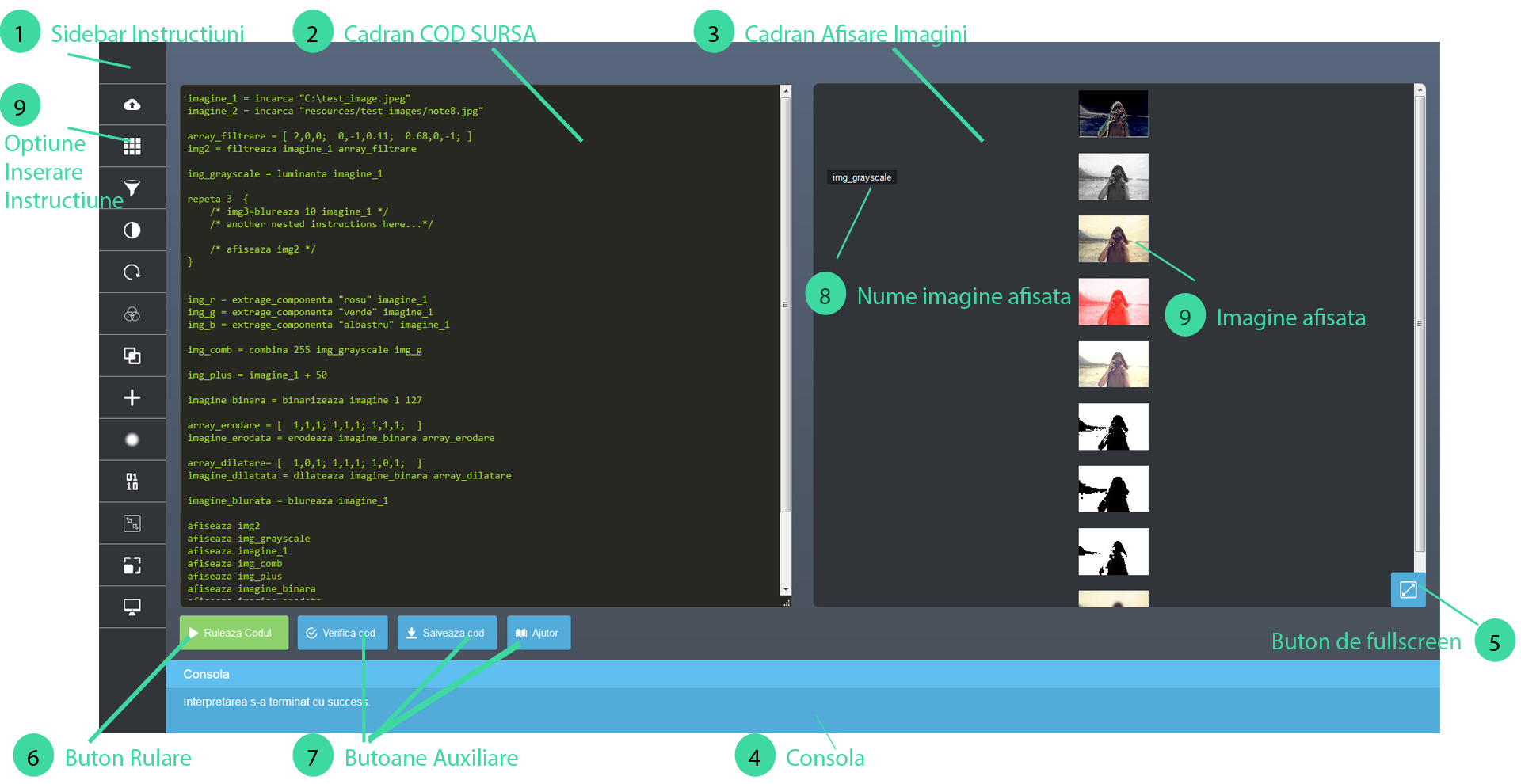Click the 'img_b = extrage_componenta "albastru"' line

[318, 325]
